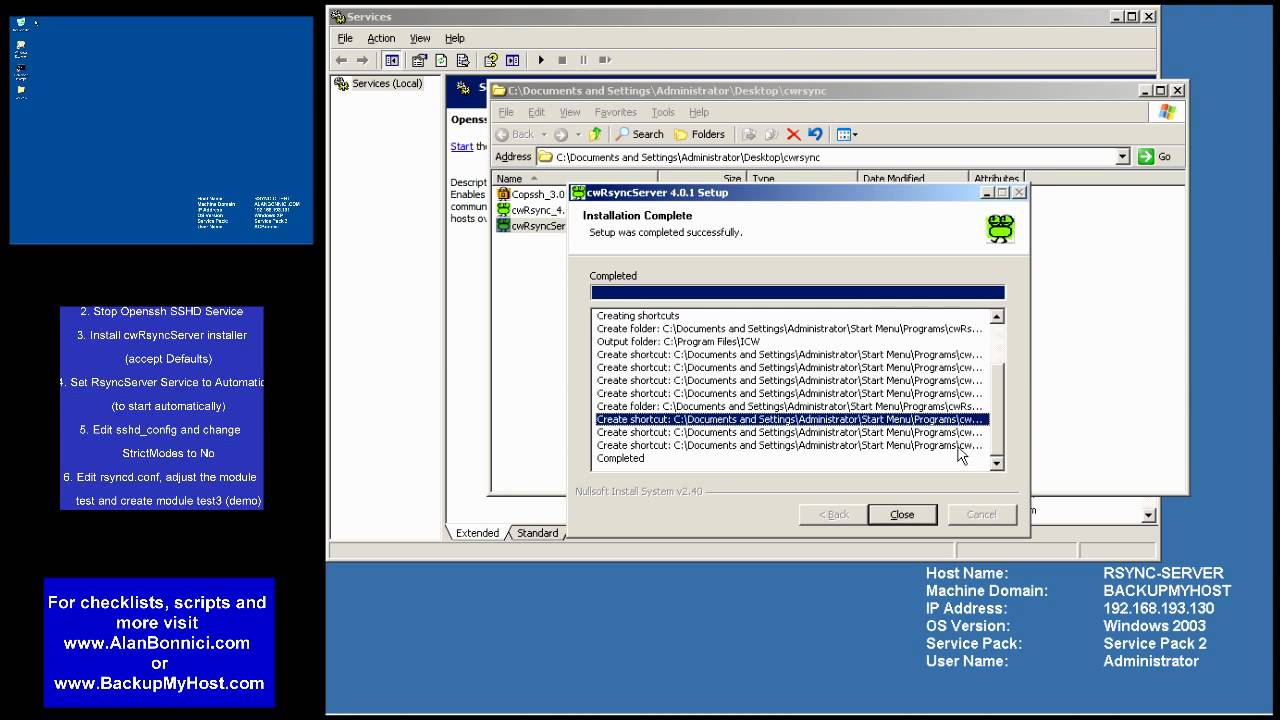Click Up folder icon in Explorer
Image resolution: width=1280 pixels, height=720 pixels.
(x=595, y=134)
